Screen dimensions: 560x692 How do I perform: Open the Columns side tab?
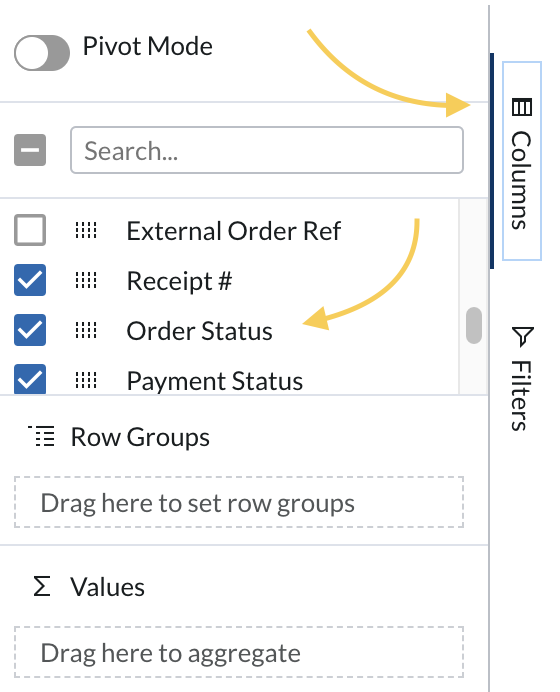pos(522,161)
